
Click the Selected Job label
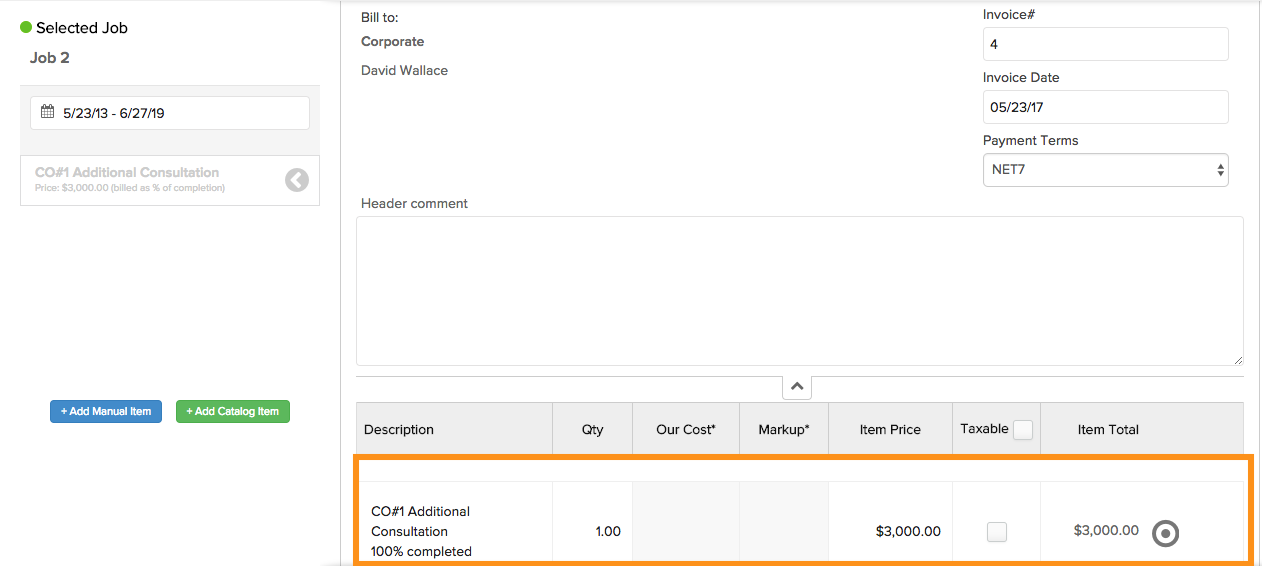tap(82, 28)
